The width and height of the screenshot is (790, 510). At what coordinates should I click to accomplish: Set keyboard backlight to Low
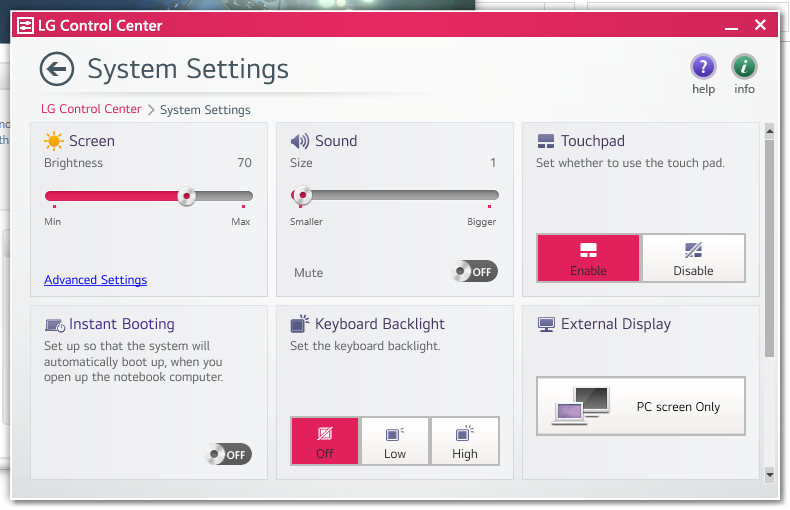click(394, 441)
